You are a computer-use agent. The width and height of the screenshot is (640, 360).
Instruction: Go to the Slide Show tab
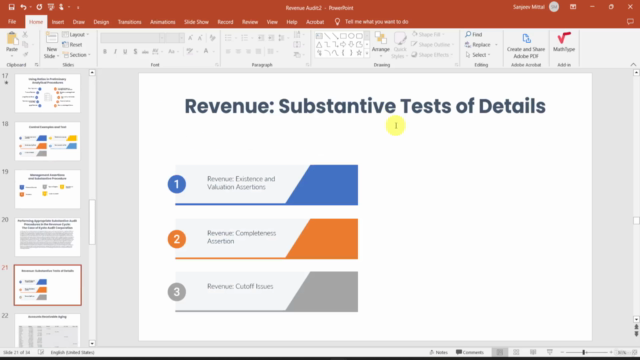[196, 22]
